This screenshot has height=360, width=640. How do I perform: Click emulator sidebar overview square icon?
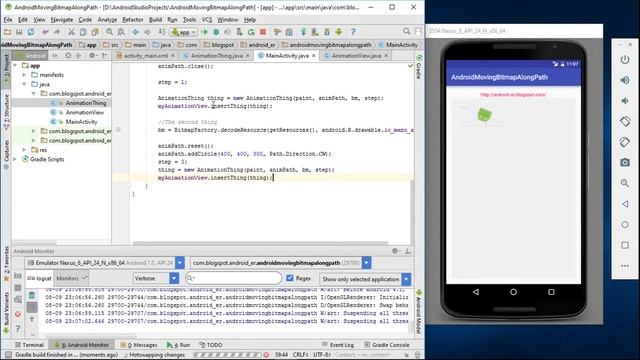point(625,245)
